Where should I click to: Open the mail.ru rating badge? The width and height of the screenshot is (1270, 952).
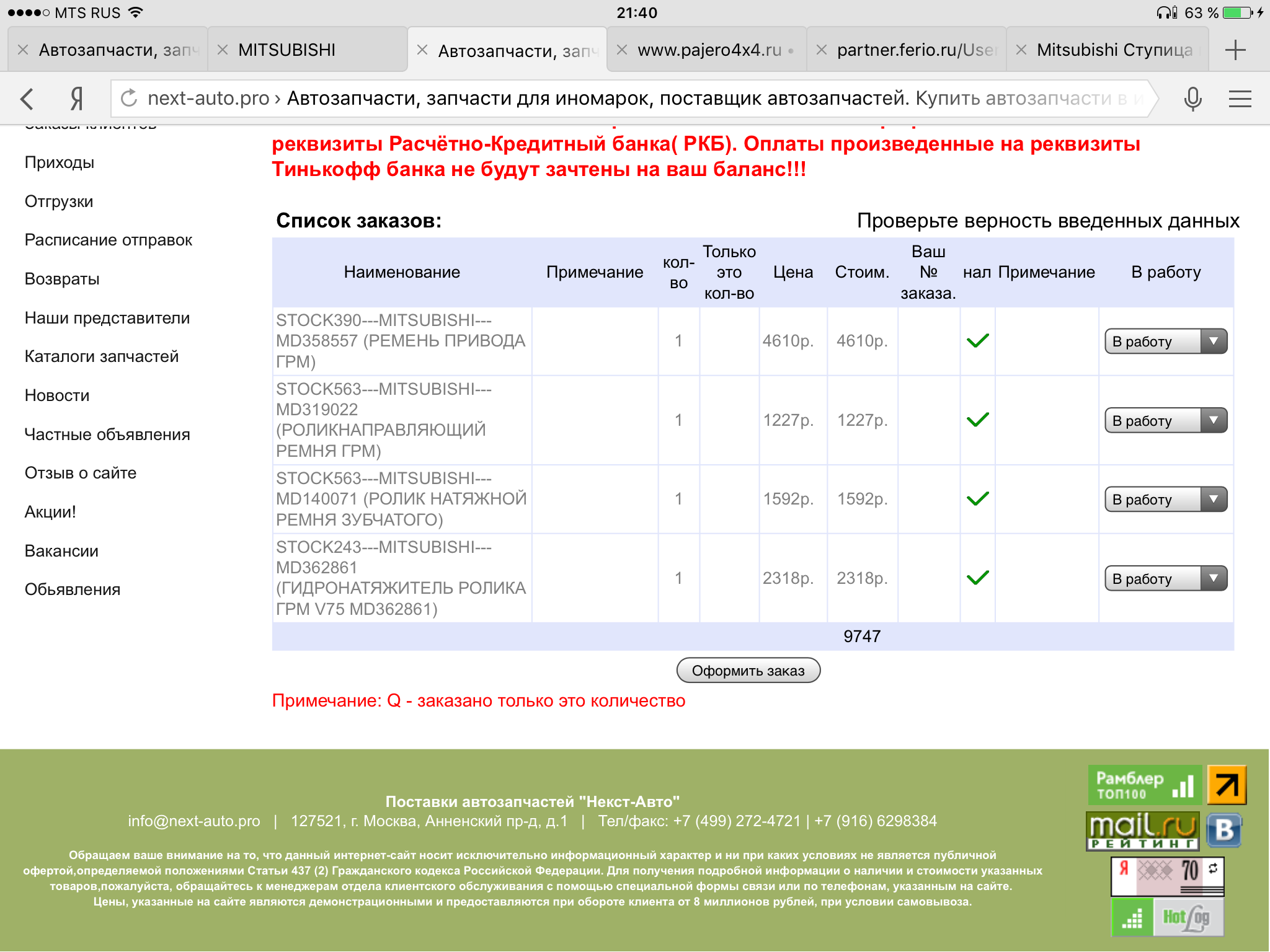click(x=1142, y=831)
